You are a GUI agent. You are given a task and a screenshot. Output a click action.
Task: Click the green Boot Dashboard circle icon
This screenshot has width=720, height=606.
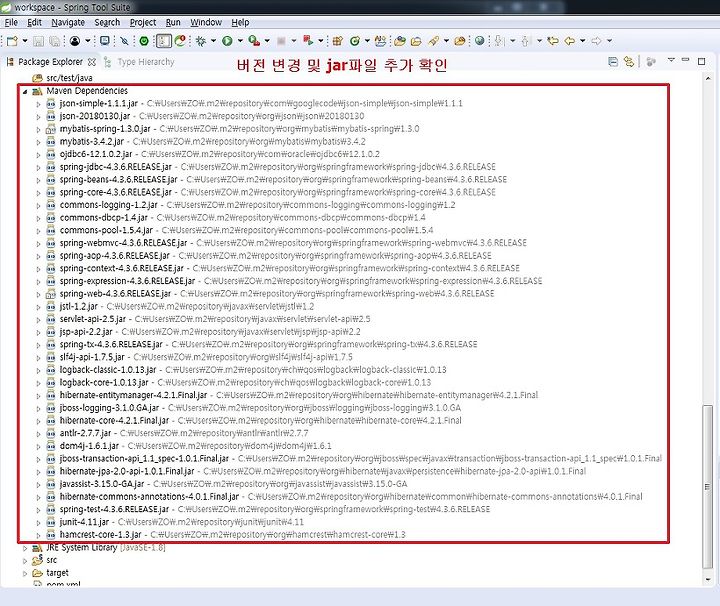coord(144,41)
